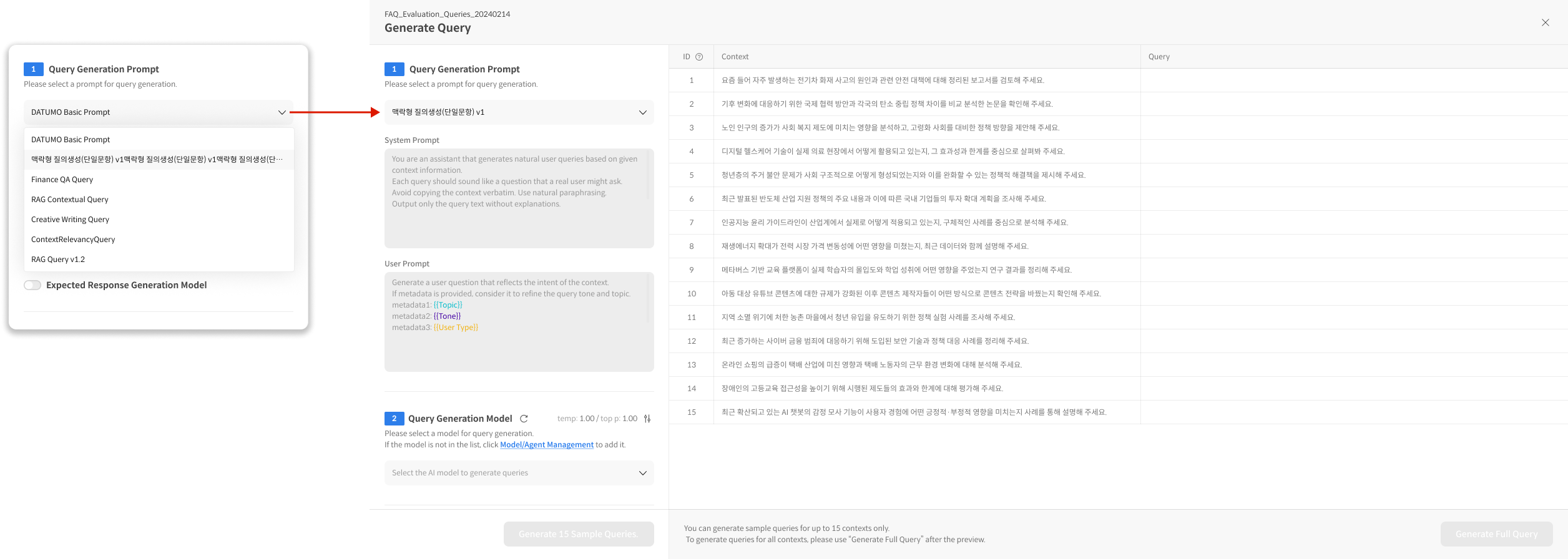The height and width of the screenshot is (559, 1568).
Task: Click the refresh icon beside Query Generation Model
Action: (x=524, y=419)
